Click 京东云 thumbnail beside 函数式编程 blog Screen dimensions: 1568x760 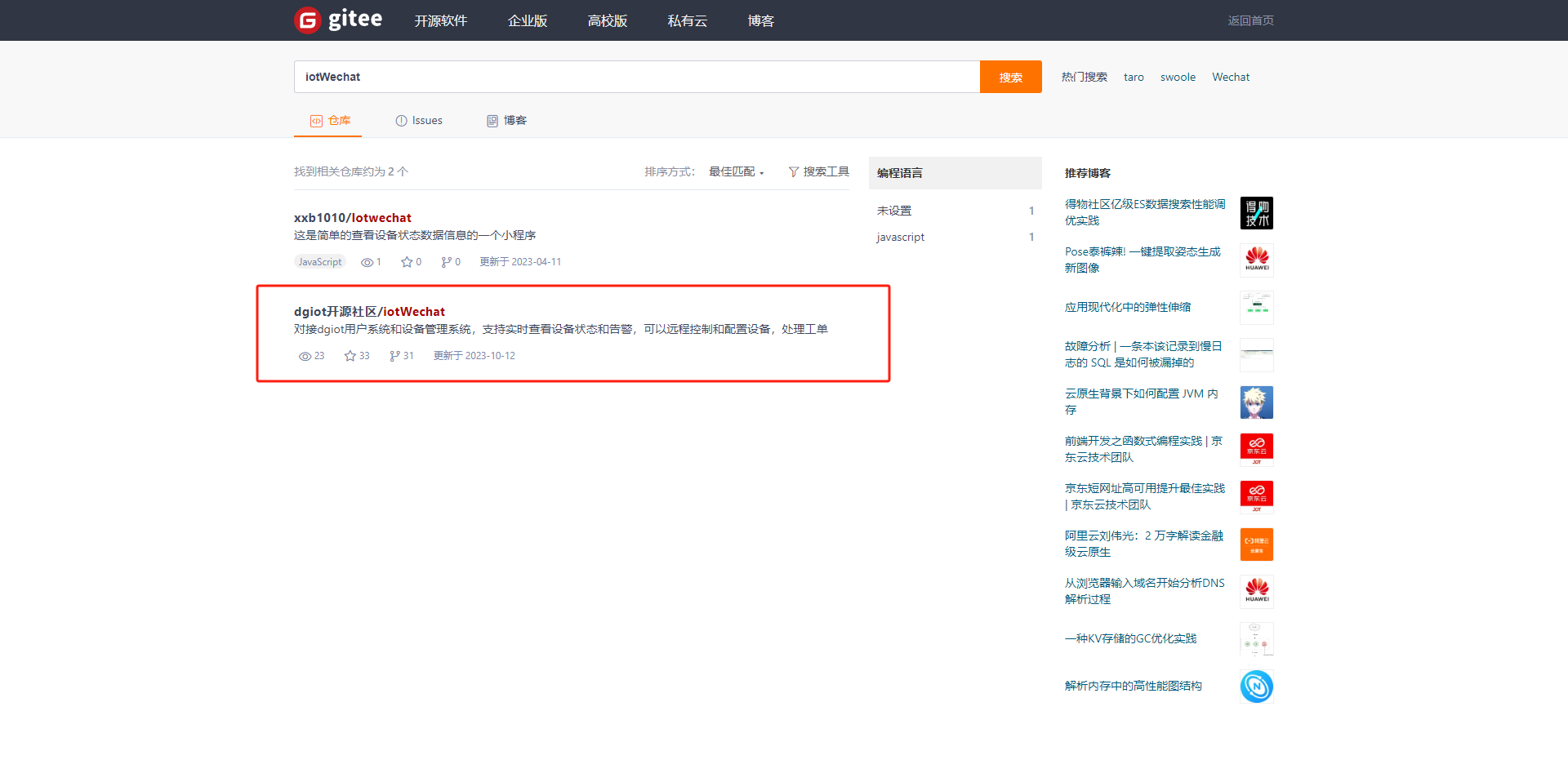(x=1257, y=450)
